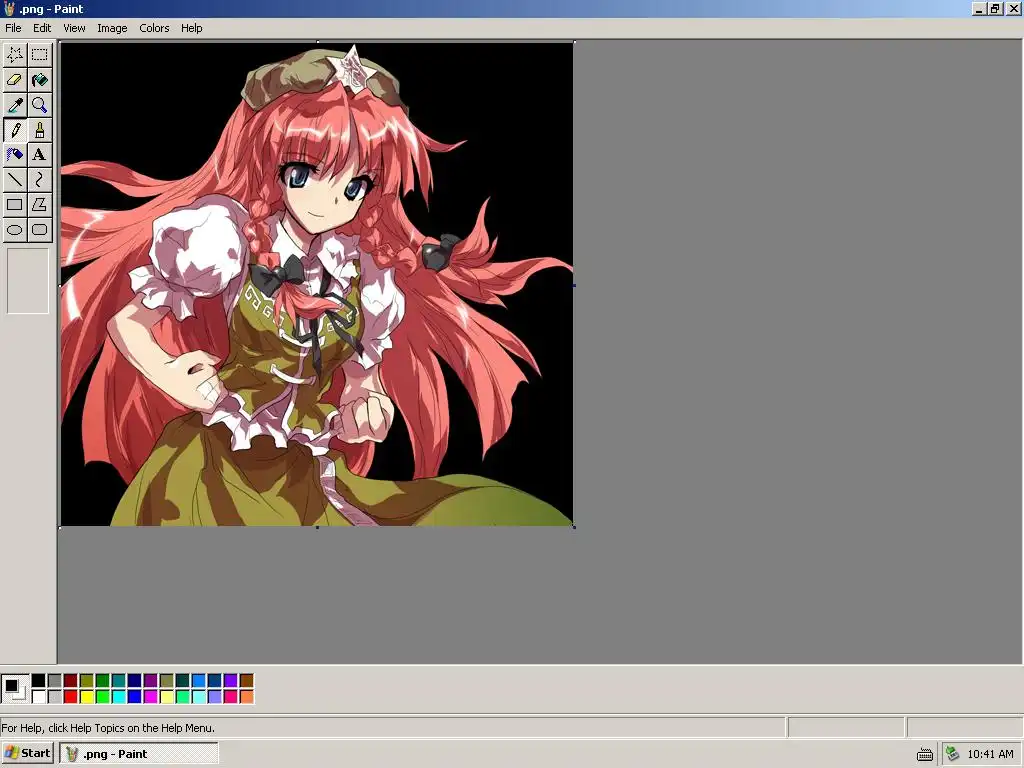Open the Colors menu
Viewport: 1024px width, 768px height.
[x=154, y=28]
